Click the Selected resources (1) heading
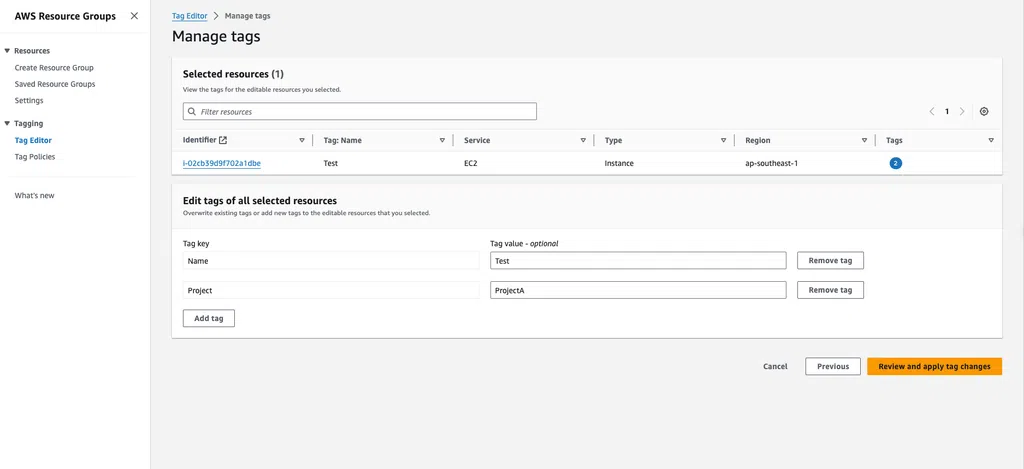 233,74
